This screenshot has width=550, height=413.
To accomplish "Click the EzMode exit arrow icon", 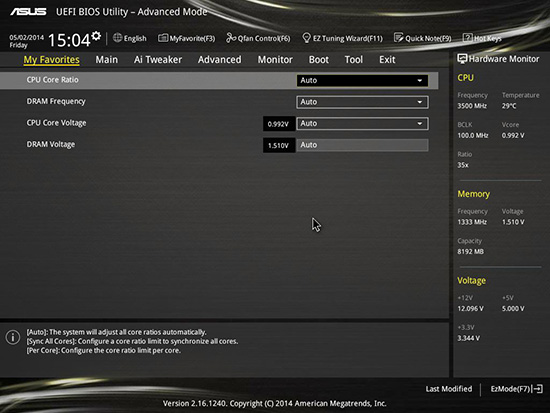I will (x=538, y=389).
